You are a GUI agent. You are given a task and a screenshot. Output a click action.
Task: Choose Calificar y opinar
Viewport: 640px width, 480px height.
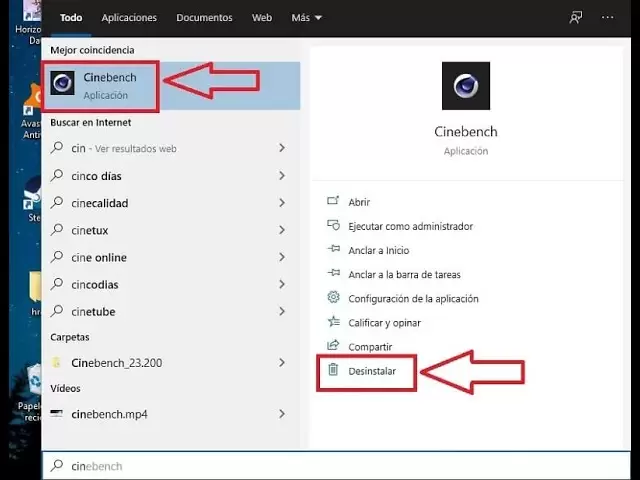[384, 323]
